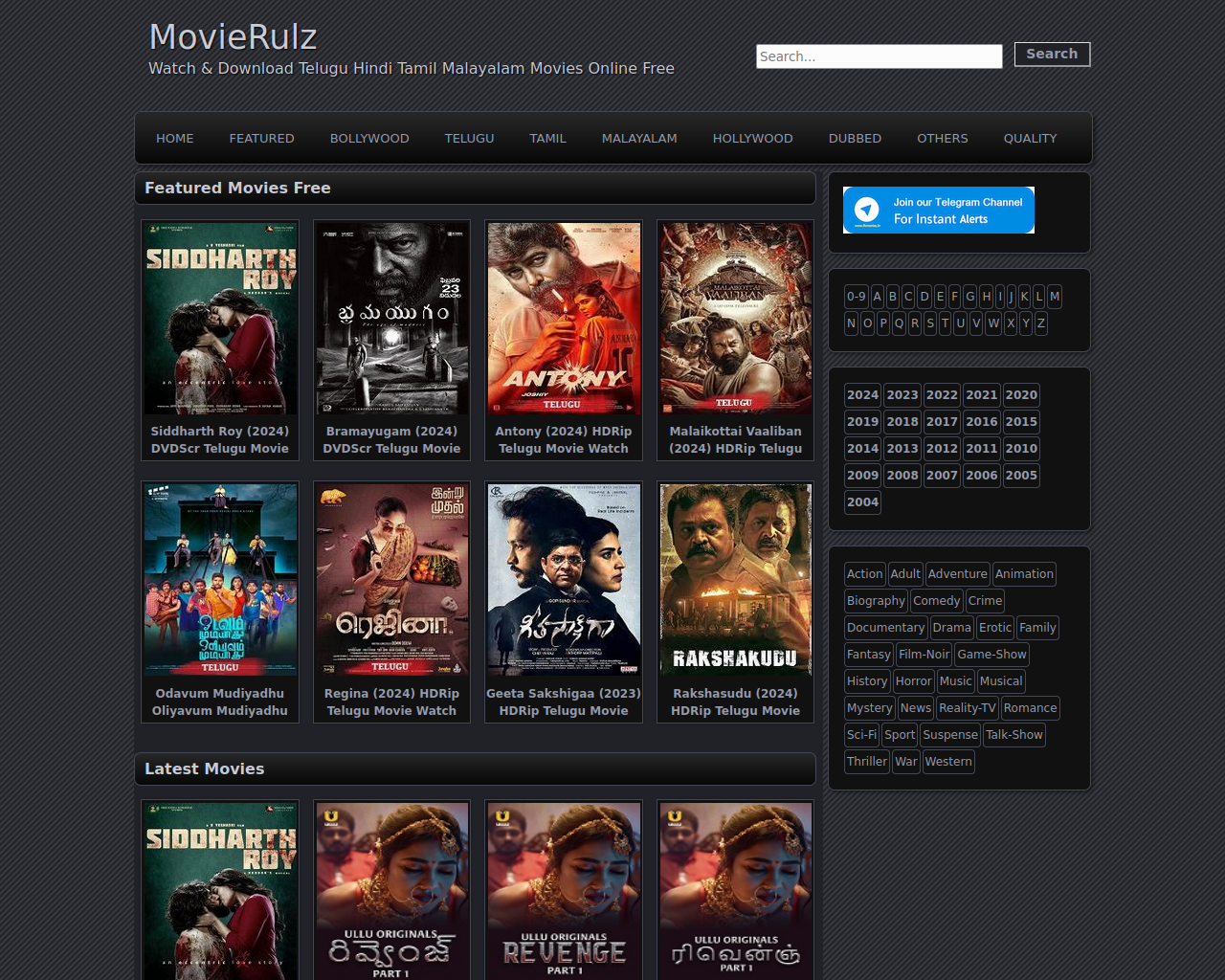Open the Regina movie poster

click(392, 580)
